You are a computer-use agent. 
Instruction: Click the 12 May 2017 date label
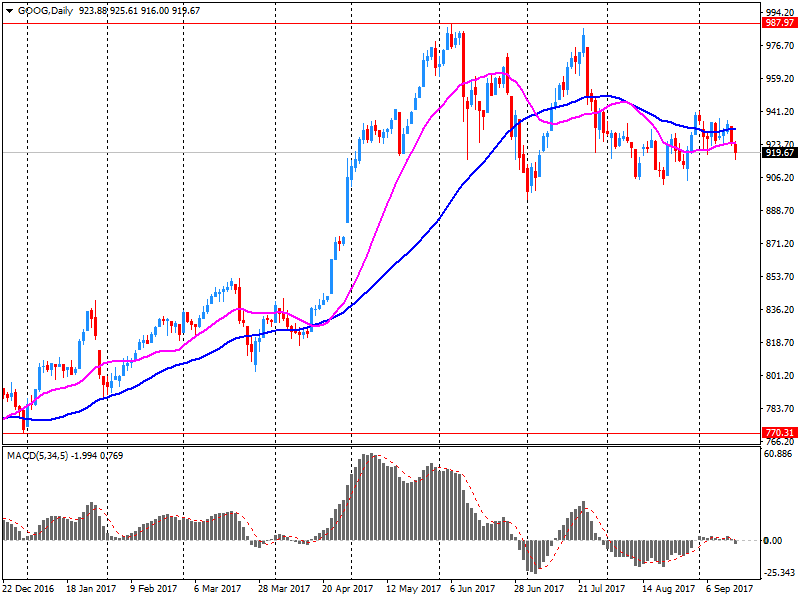pyautogui.click(x=413, y=589)
